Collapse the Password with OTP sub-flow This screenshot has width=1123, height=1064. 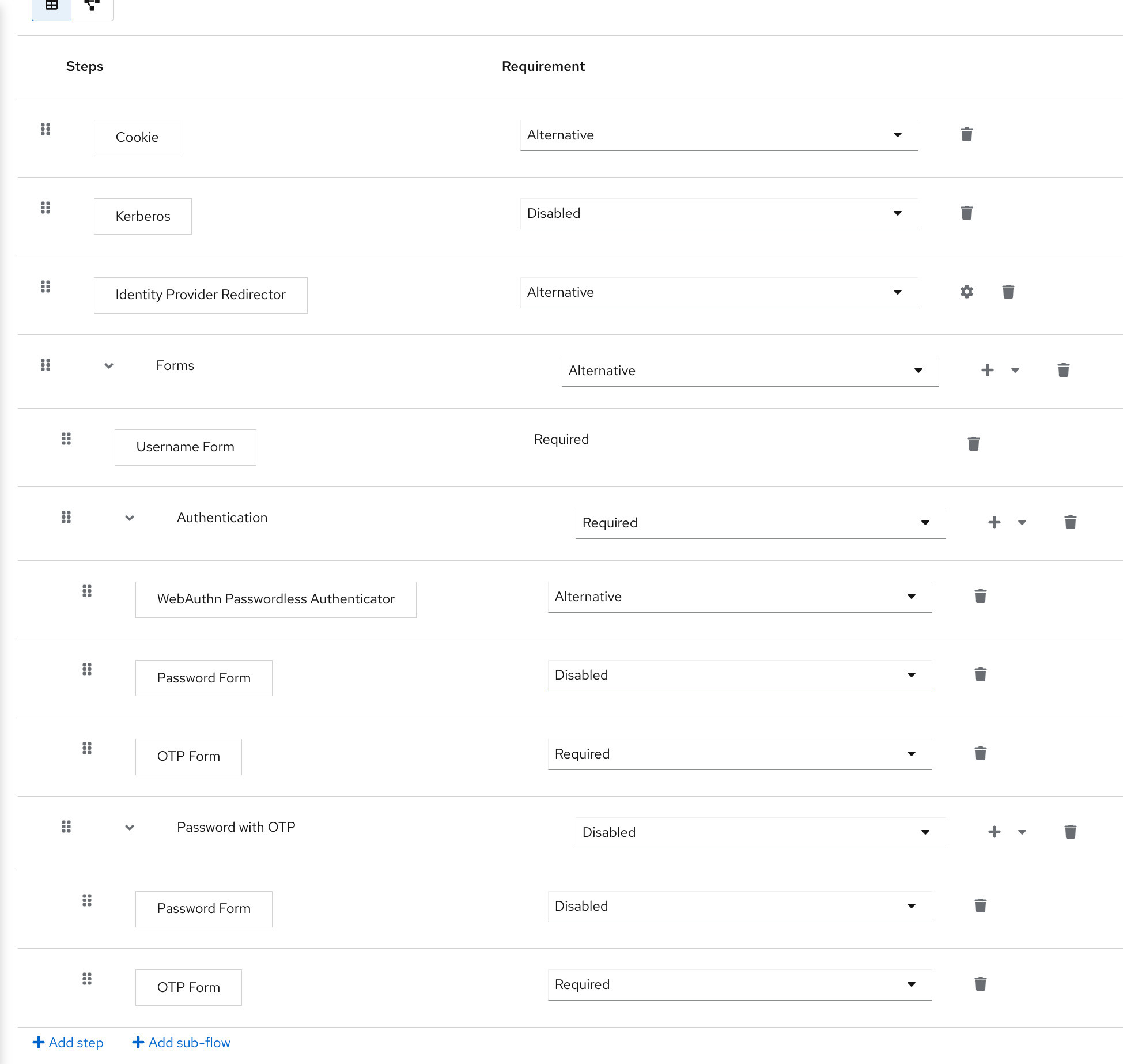(x=129, y=827)
